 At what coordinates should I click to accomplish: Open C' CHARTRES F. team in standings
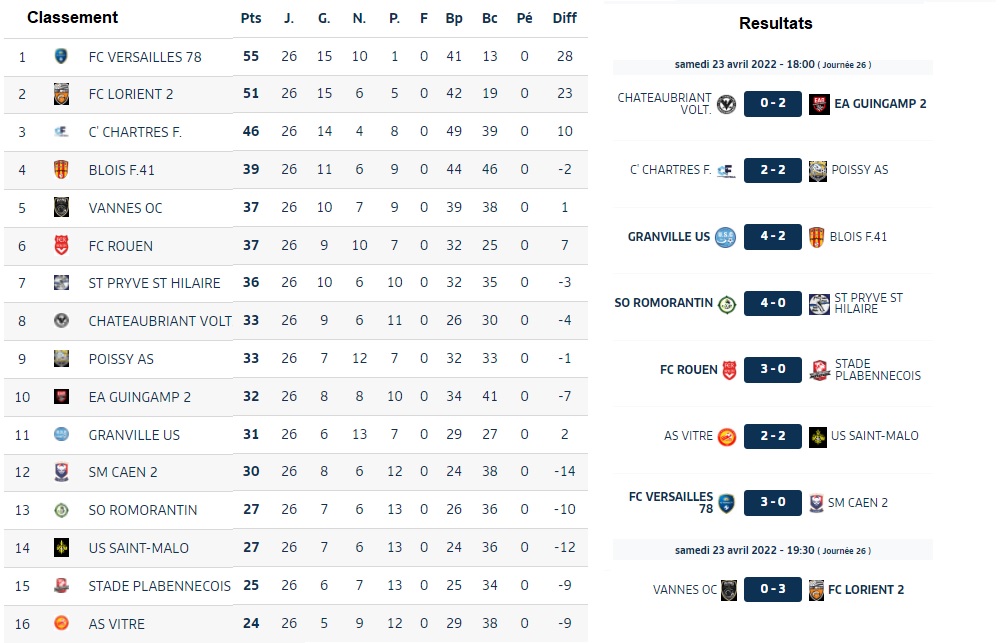(135, 133)
